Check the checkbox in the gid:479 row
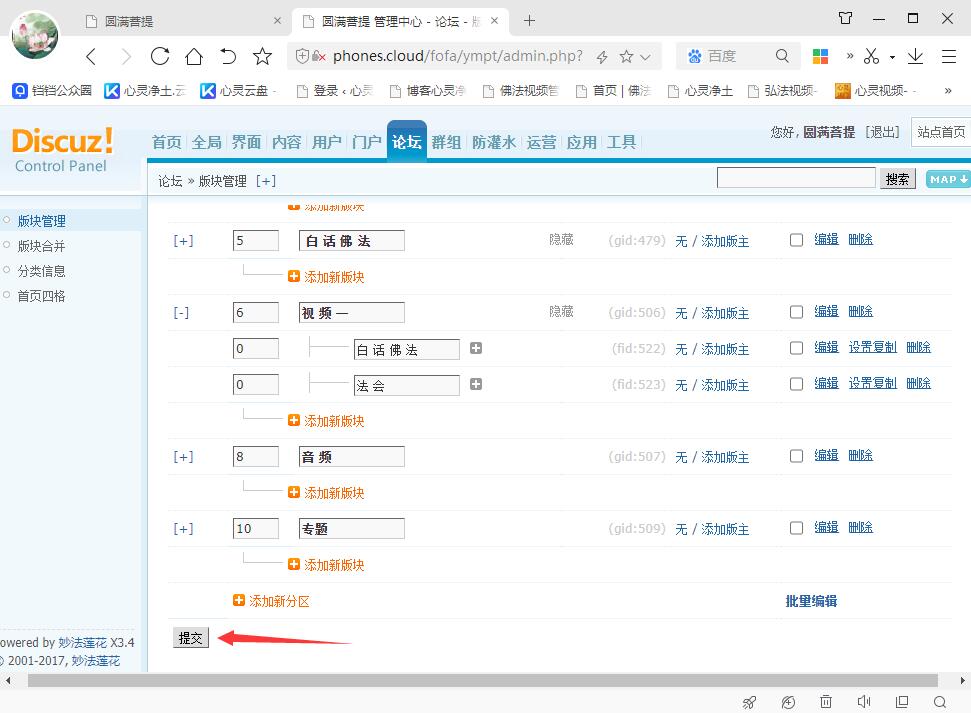The height and width of the screenshot is (713, 971). click(796, 240)
